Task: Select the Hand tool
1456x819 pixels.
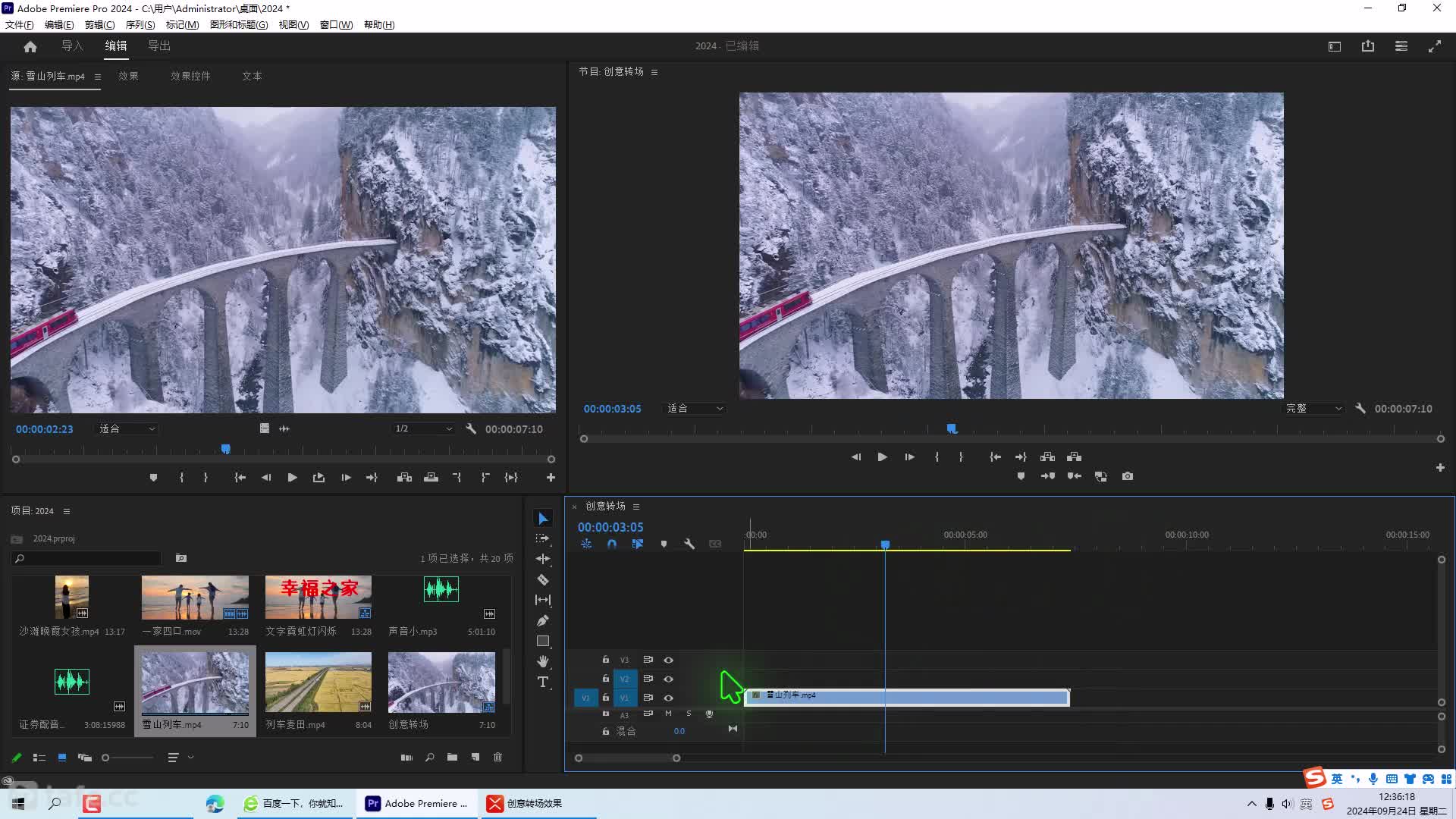Action: 543,661
